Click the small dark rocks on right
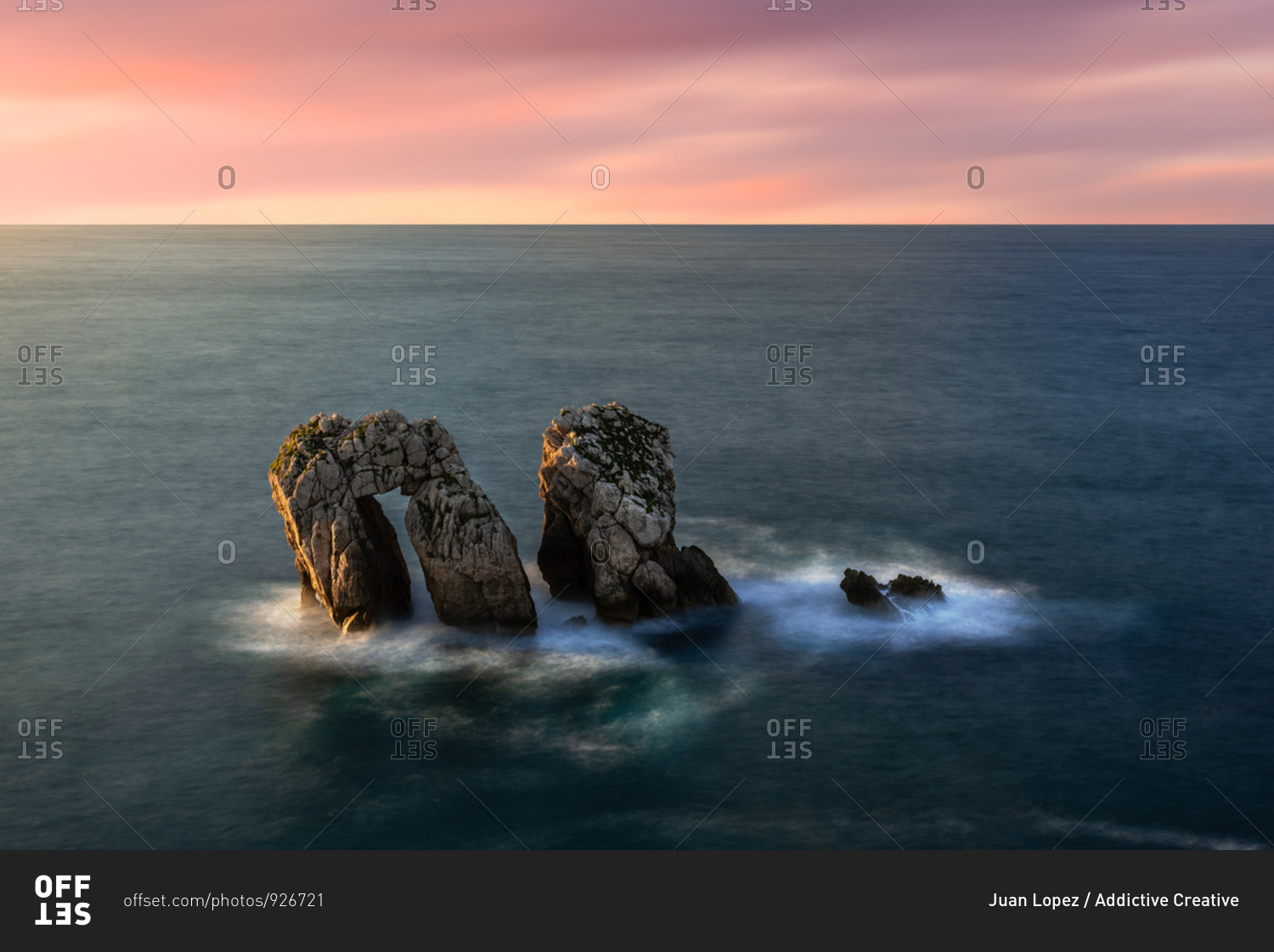Image resolution: width=1274 pixels, height=952 pixels. click(890, 589)
